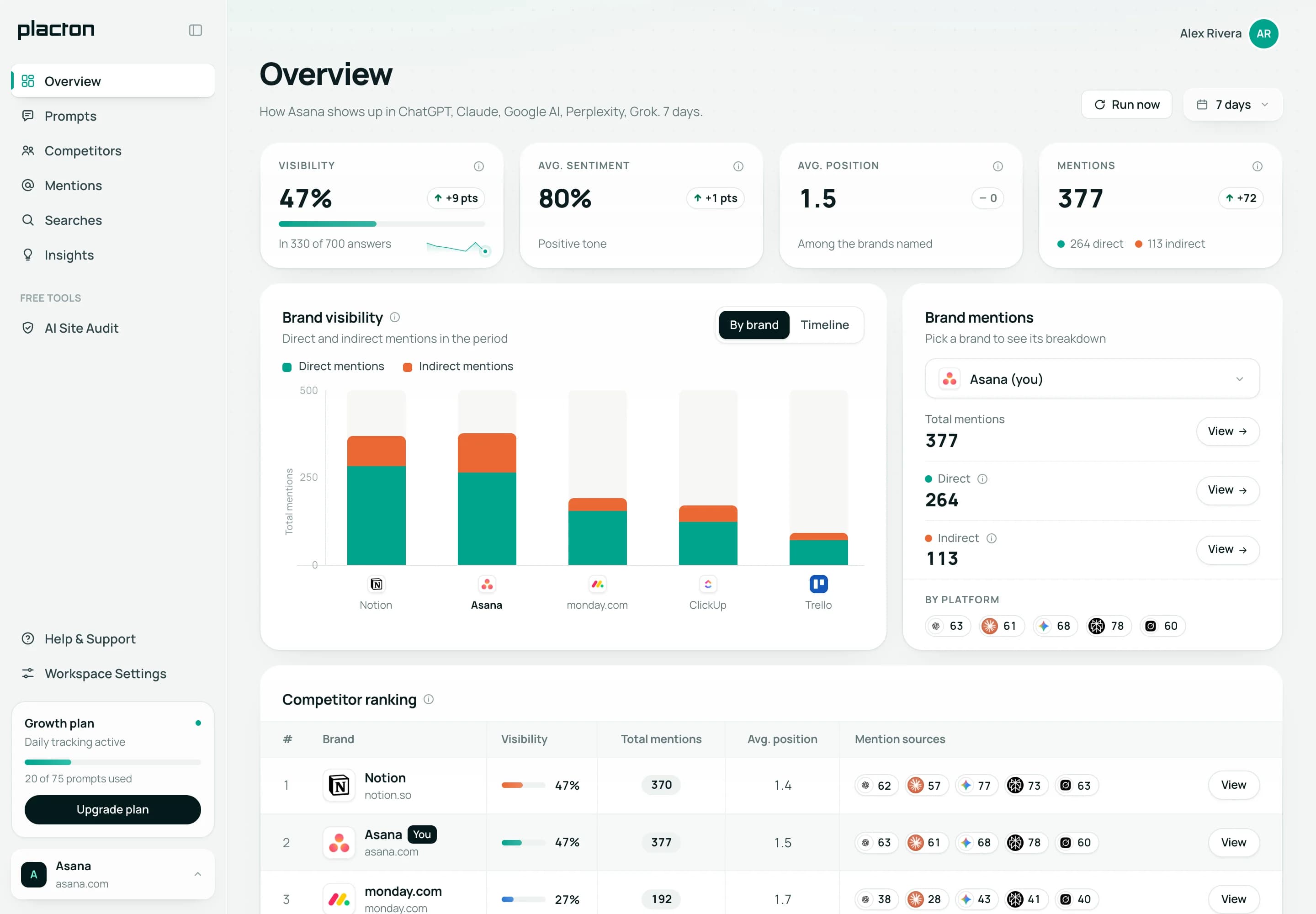Click the Trello logo under the chart
The width and height of the screenshot is (1316, 914).
pyautogui.click(x=818, y=584)
